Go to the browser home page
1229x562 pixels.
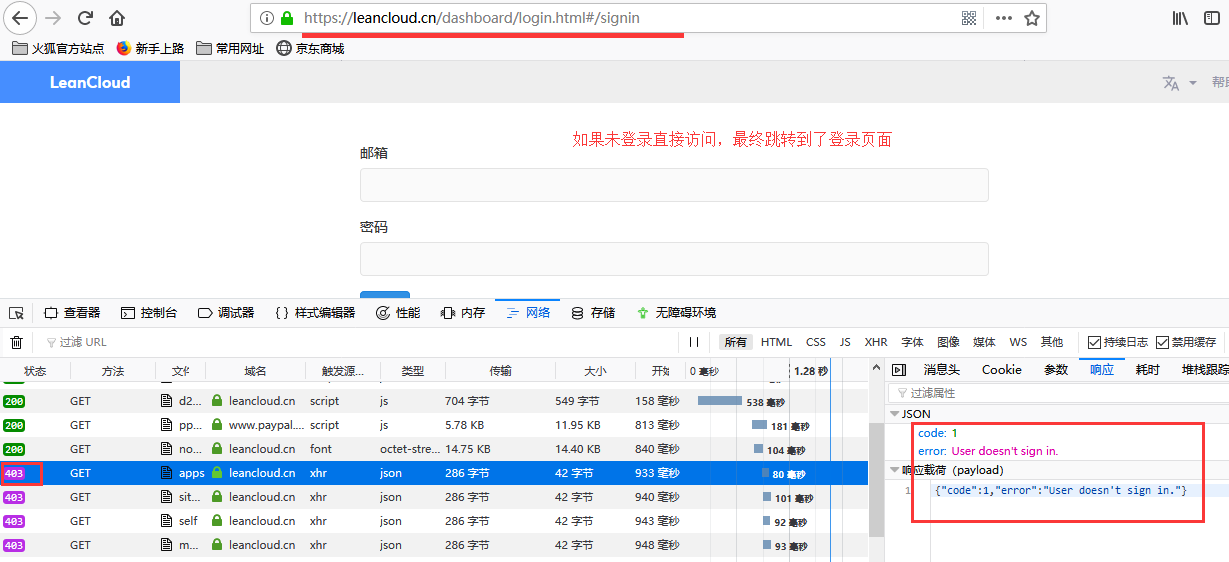[117, 18]
